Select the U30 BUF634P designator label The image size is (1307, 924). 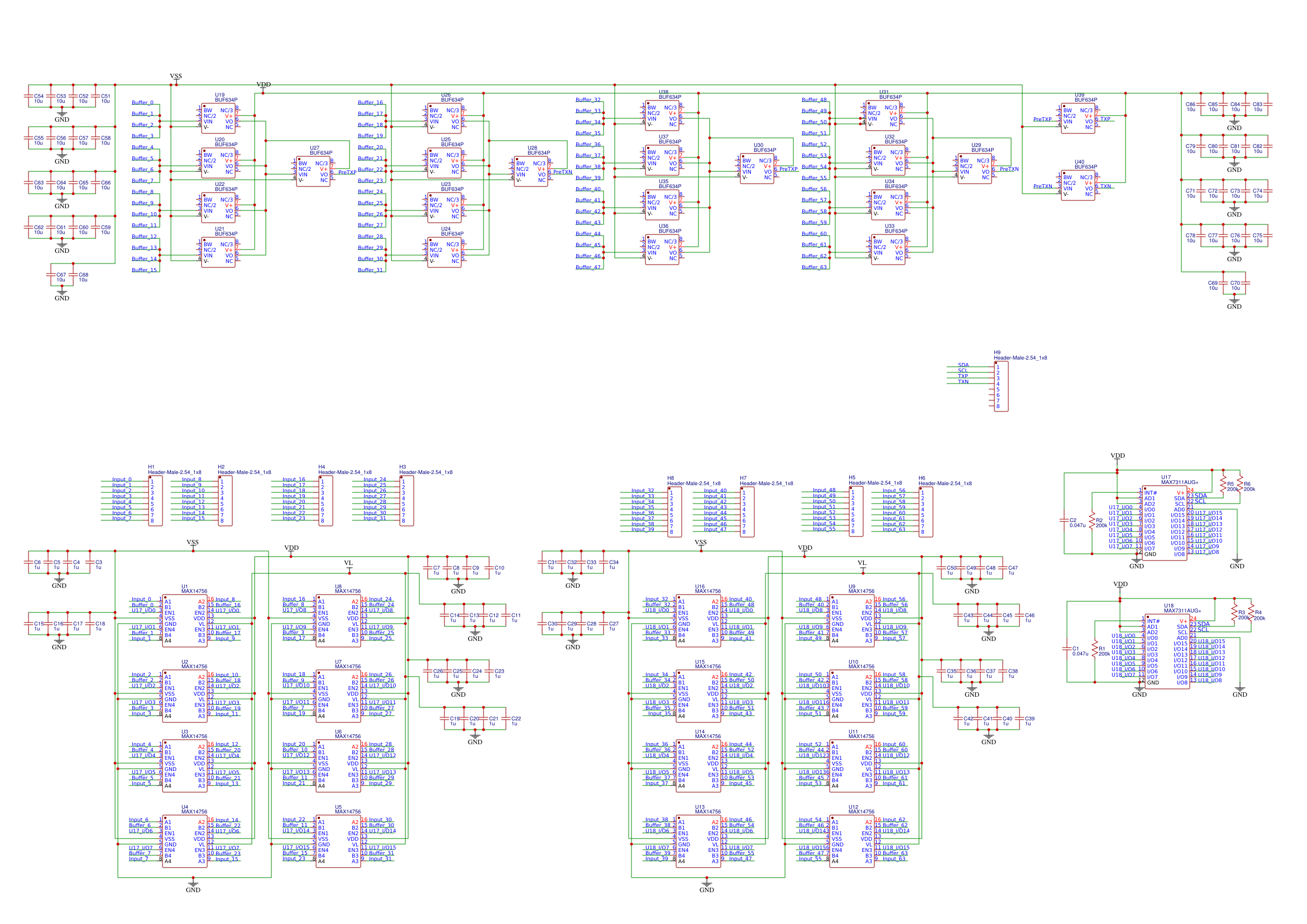click(x=764, y=147)
